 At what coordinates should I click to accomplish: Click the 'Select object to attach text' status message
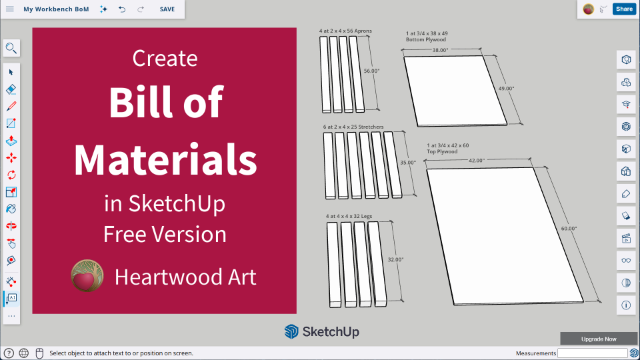(x=121, y=353)
